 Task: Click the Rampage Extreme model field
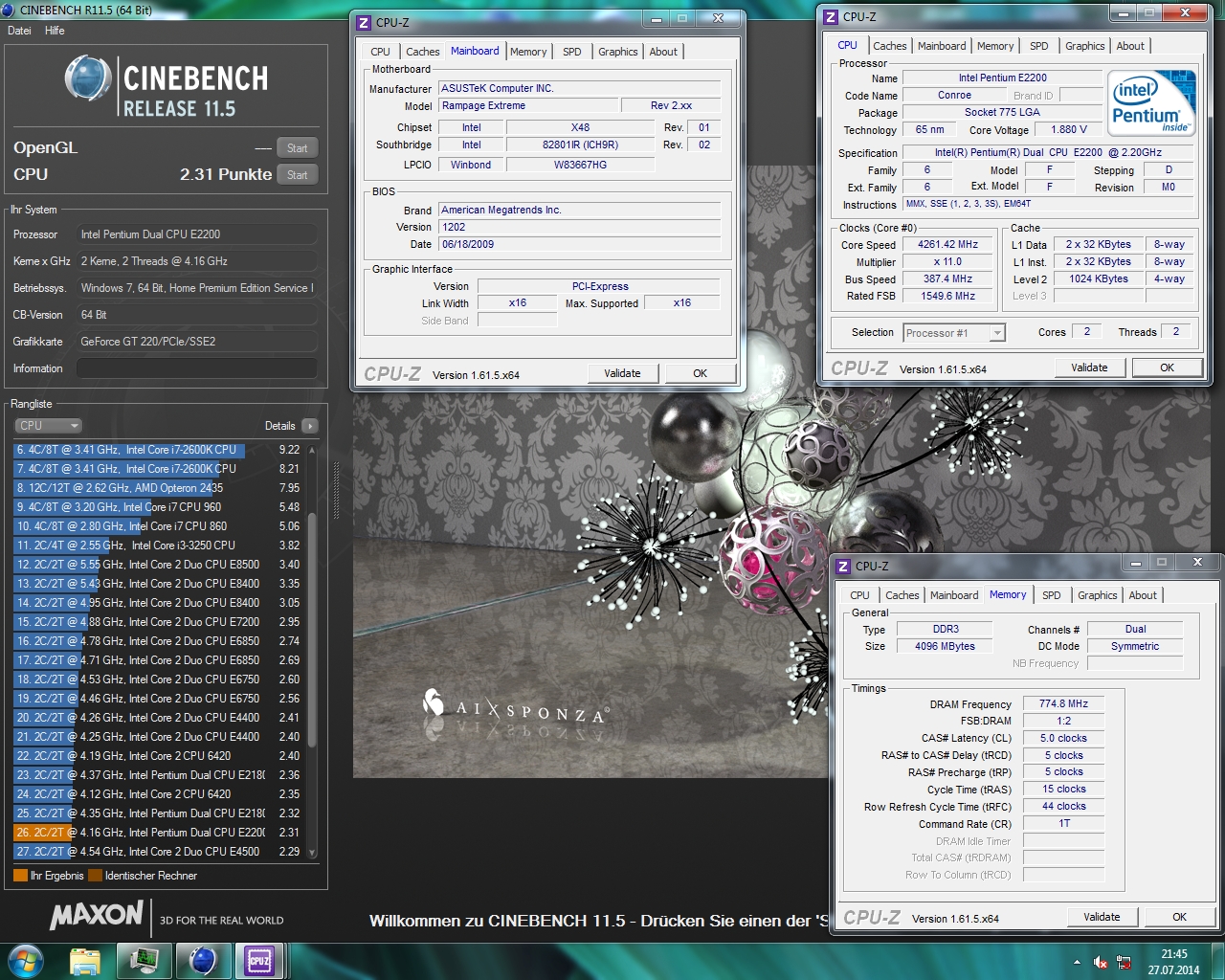point(527,106)
